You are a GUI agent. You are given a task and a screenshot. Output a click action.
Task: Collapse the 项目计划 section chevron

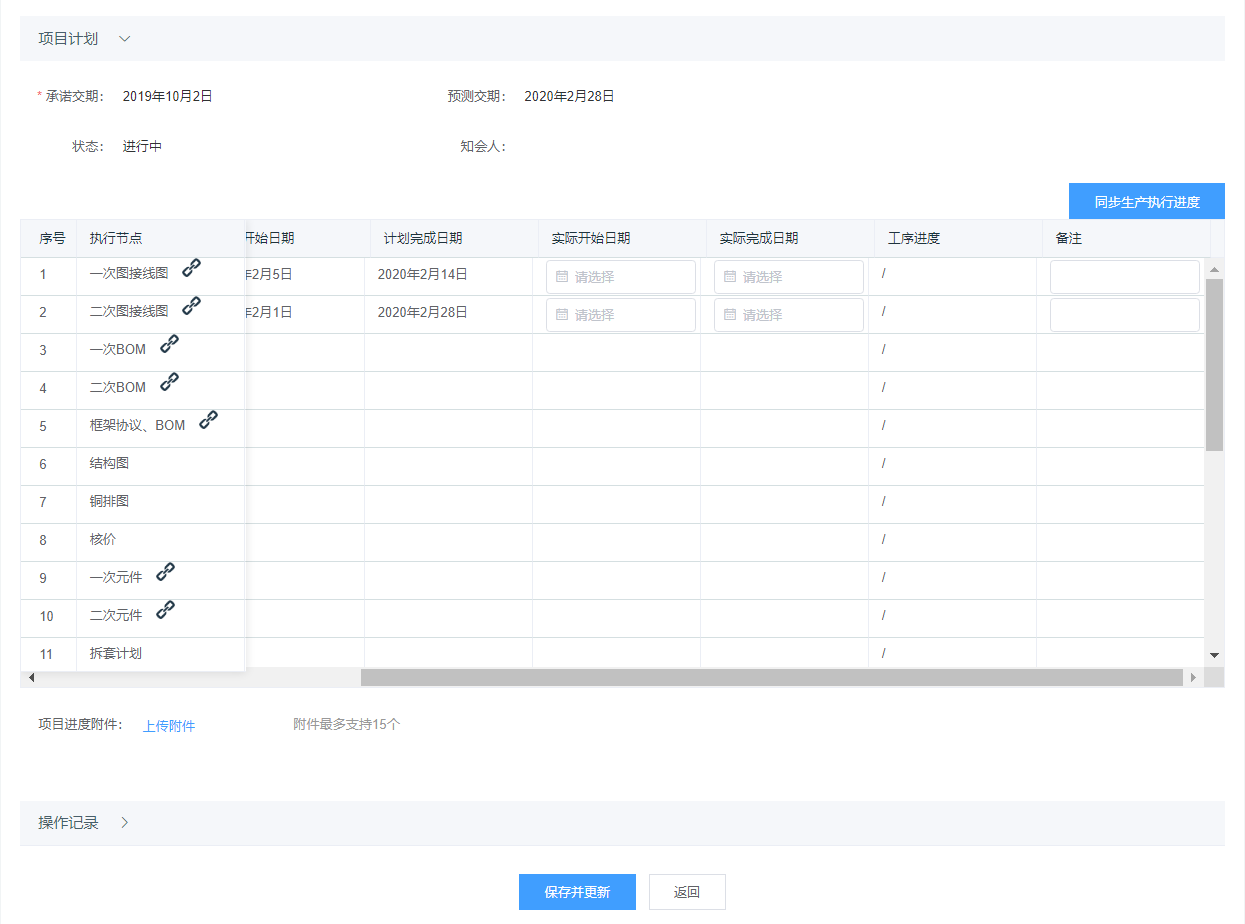125,39
